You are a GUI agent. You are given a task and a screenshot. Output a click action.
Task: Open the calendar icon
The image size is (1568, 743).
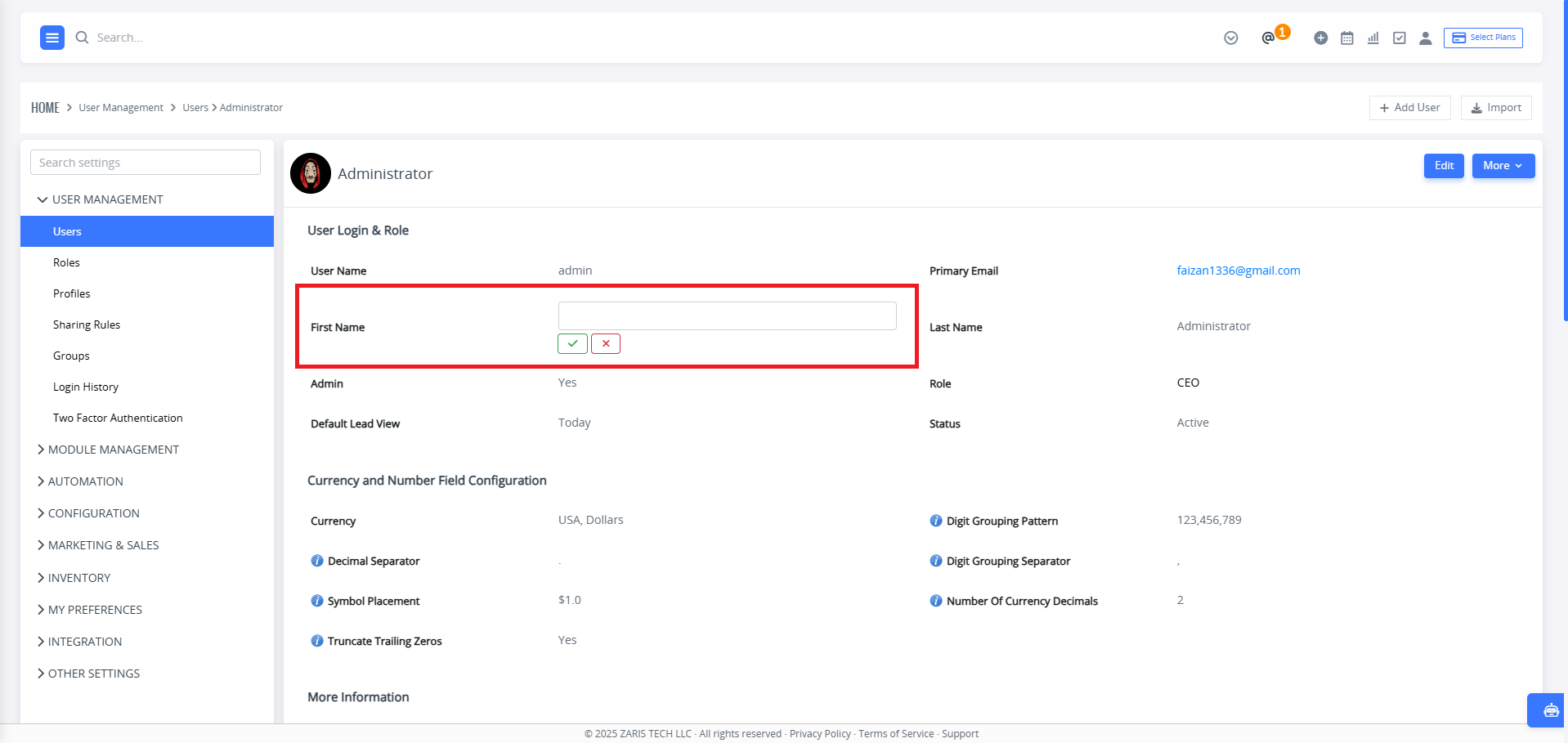[1347, 38]
